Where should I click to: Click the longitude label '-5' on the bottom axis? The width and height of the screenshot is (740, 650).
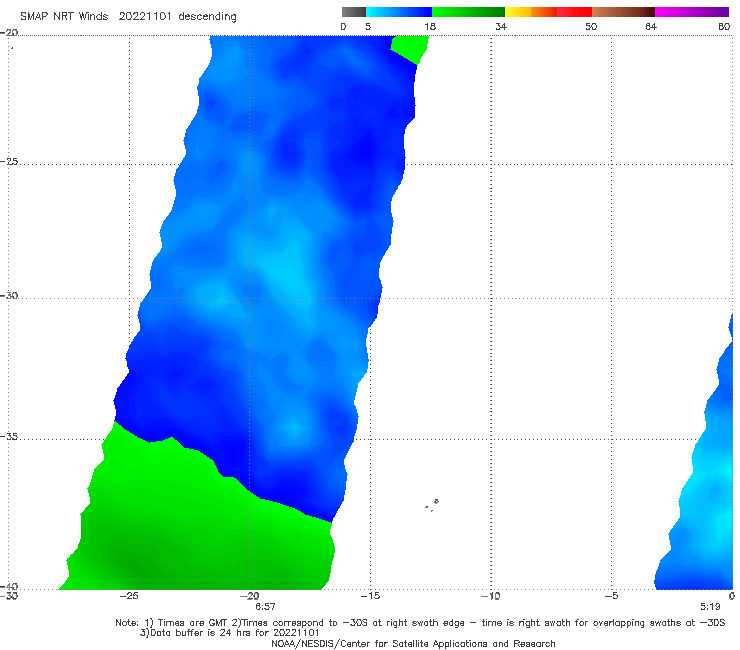611,596
